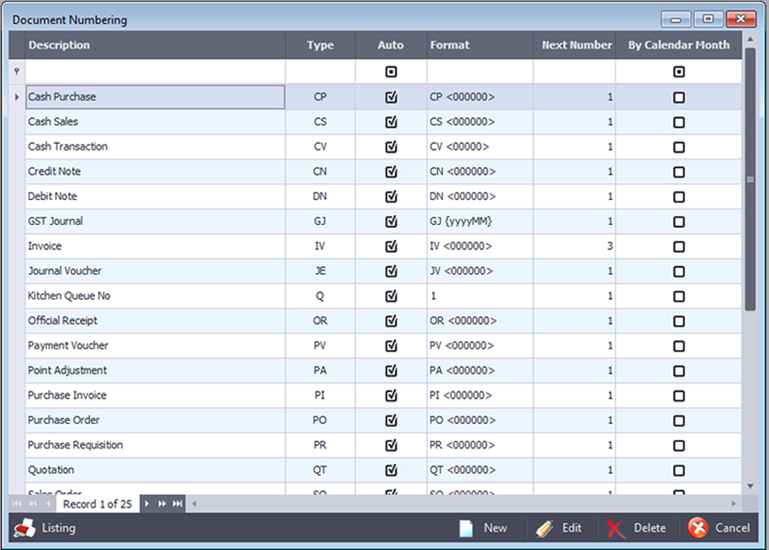Toggle Auto filter checkbox in filter row
Image resolution: width=769 pixels, height=550 pixels.
pyautogui.click(x=391, y=72)
